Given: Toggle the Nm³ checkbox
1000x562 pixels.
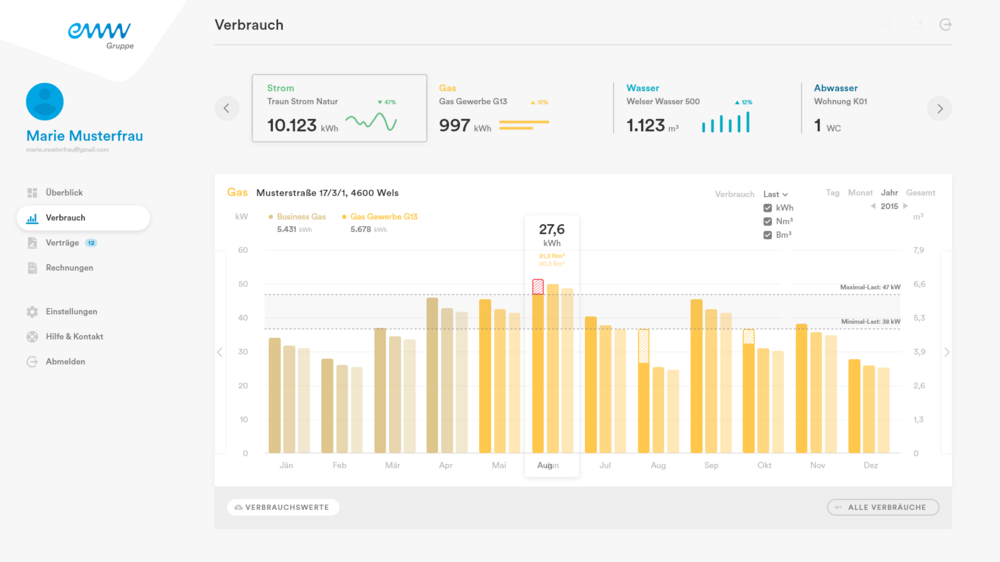Looking at the screenshot, I should [x=768, y=221].
